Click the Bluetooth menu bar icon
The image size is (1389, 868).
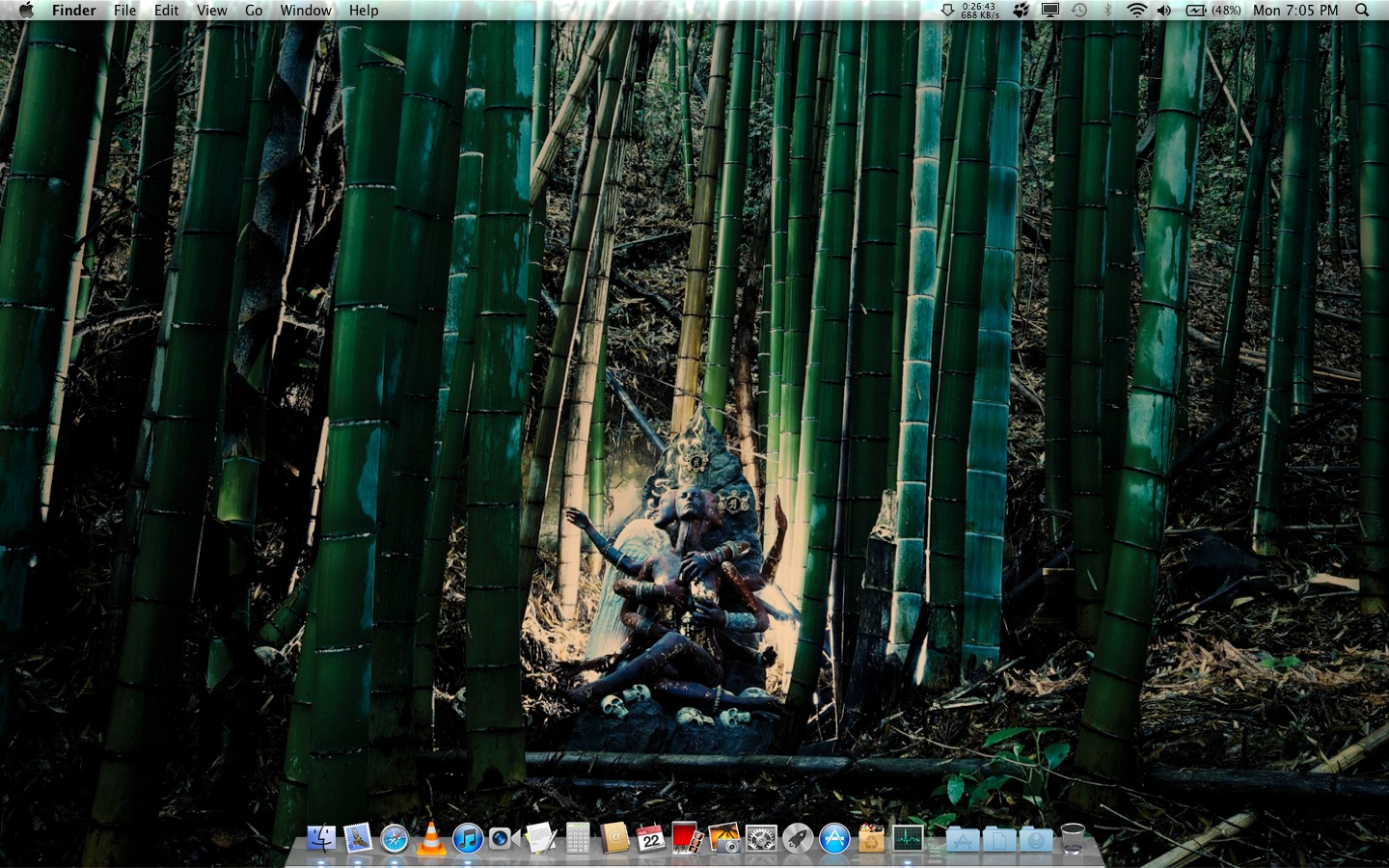tap(1108, 11)
